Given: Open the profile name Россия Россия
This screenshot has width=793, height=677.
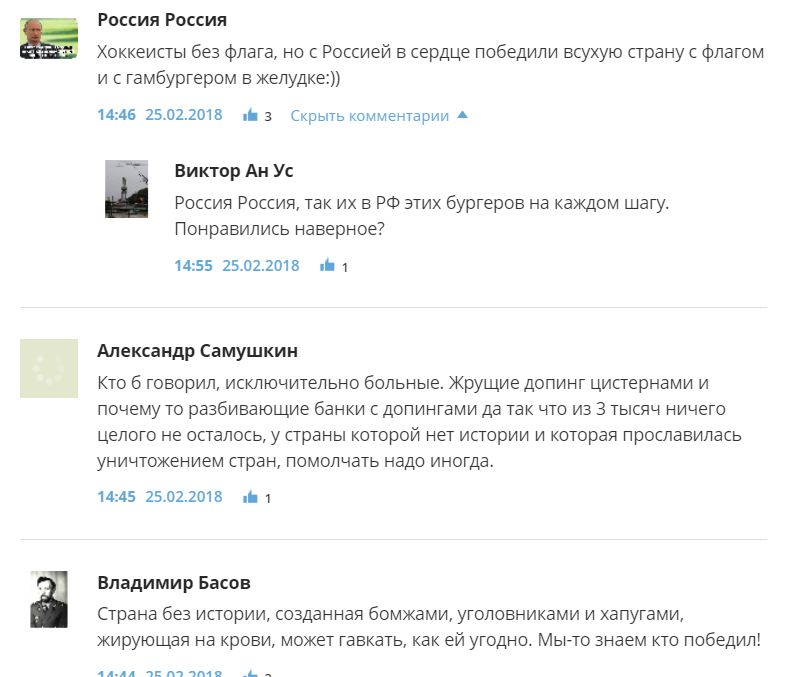Looking at the screenshot, I should (x=162, y=20).
